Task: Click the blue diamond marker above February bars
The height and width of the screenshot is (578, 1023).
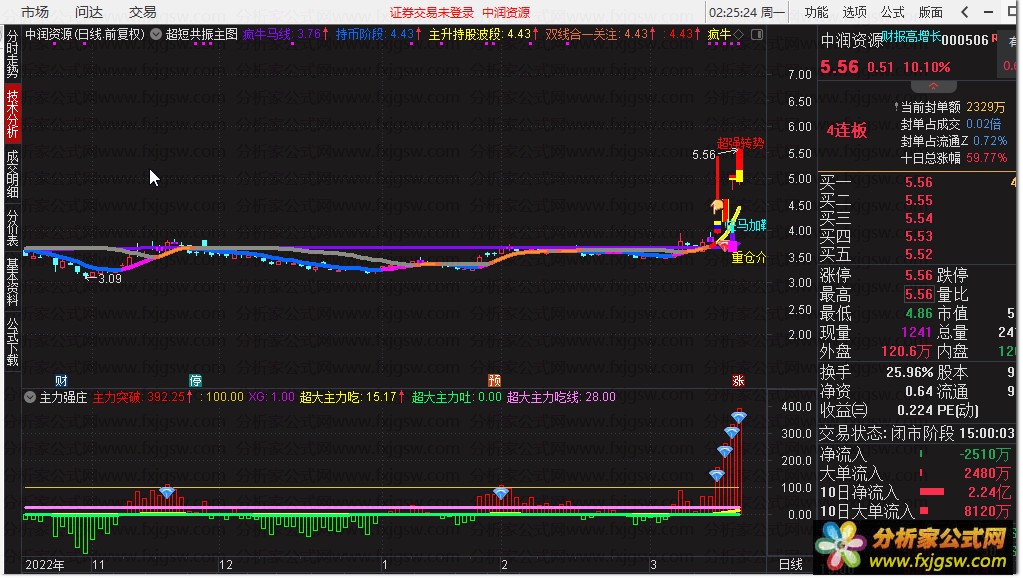Action: click(x=501, y=494)
